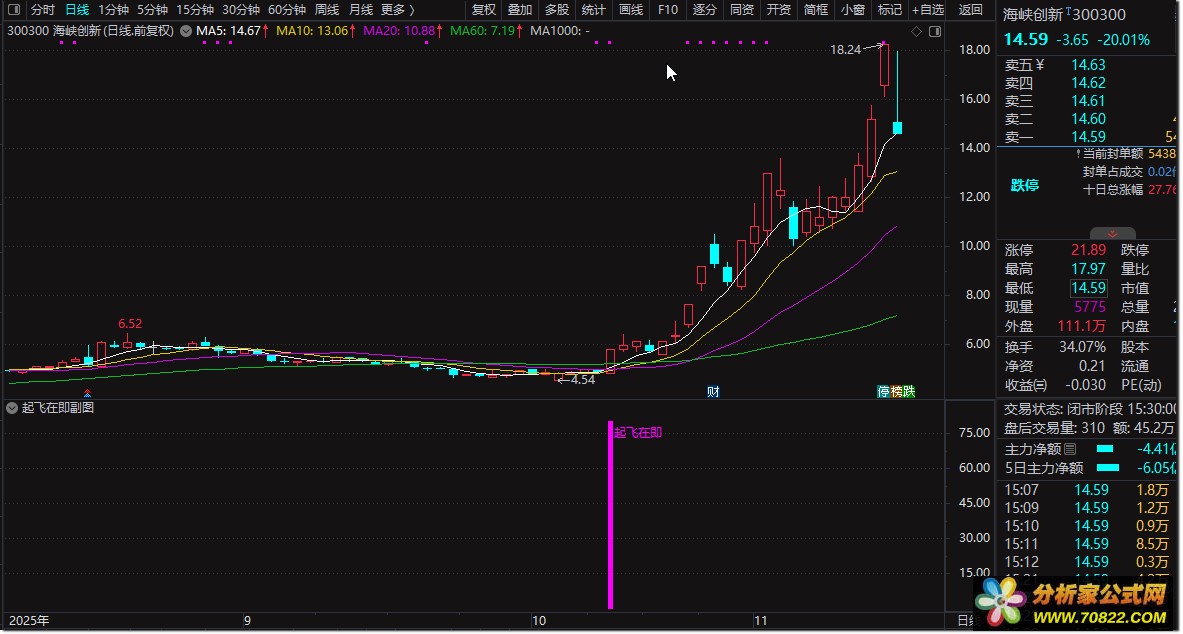The width and height of the screenshot is (1183, 634).
Task: Click the ¥ icon next to 卖五
Action: [x=1040, y=65]
